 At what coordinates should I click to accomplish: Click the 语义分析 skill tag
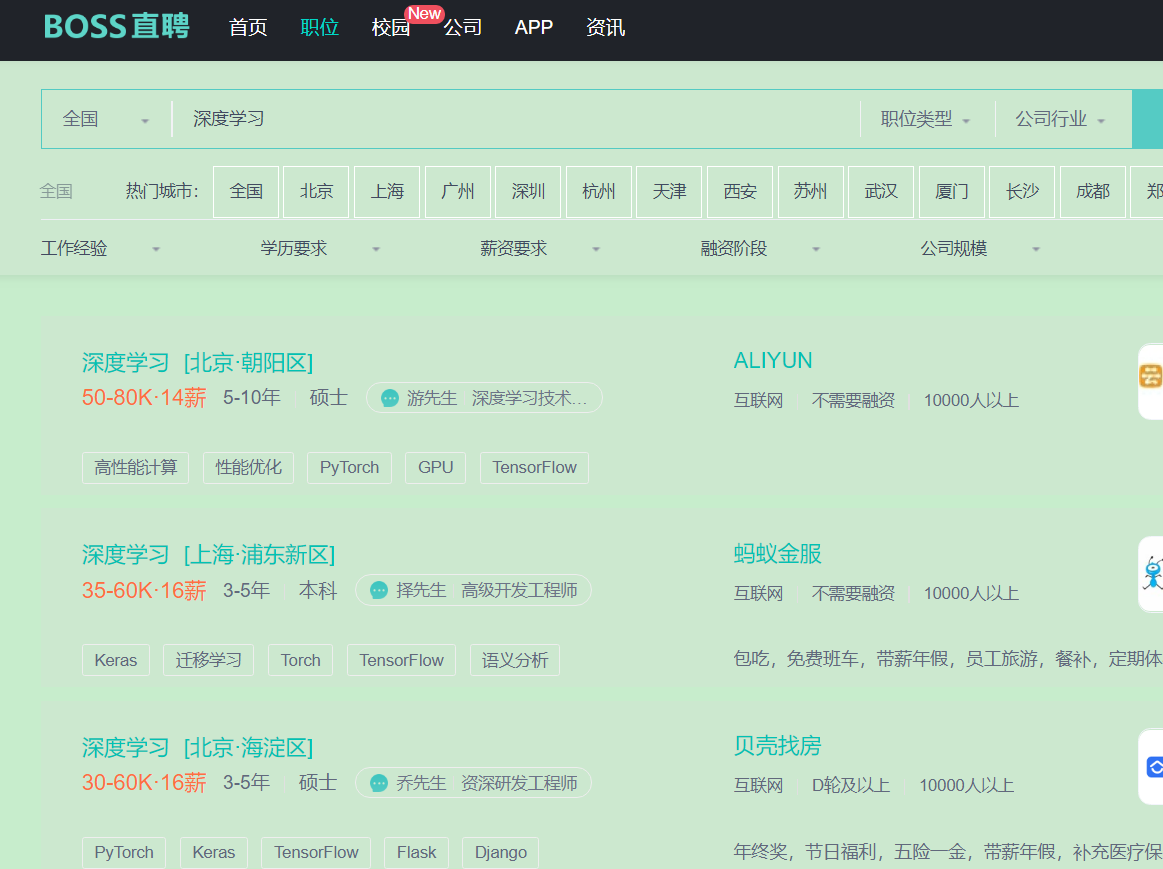click(x=515, y=660)
